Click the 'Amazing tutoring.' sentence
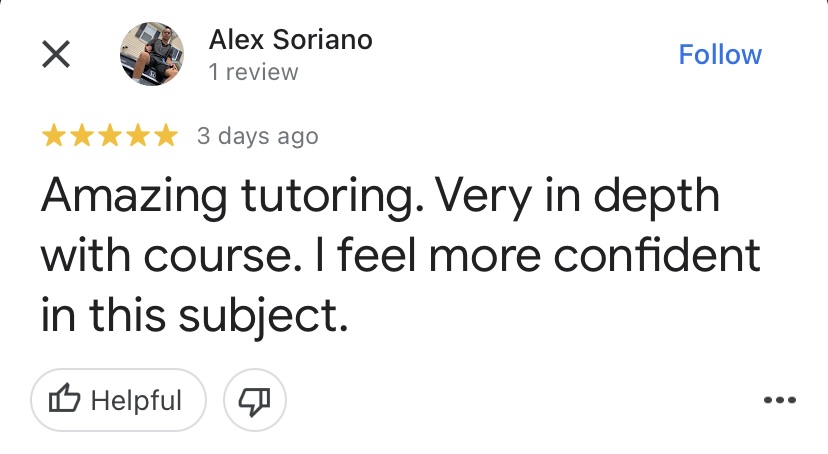 [226, 195]
